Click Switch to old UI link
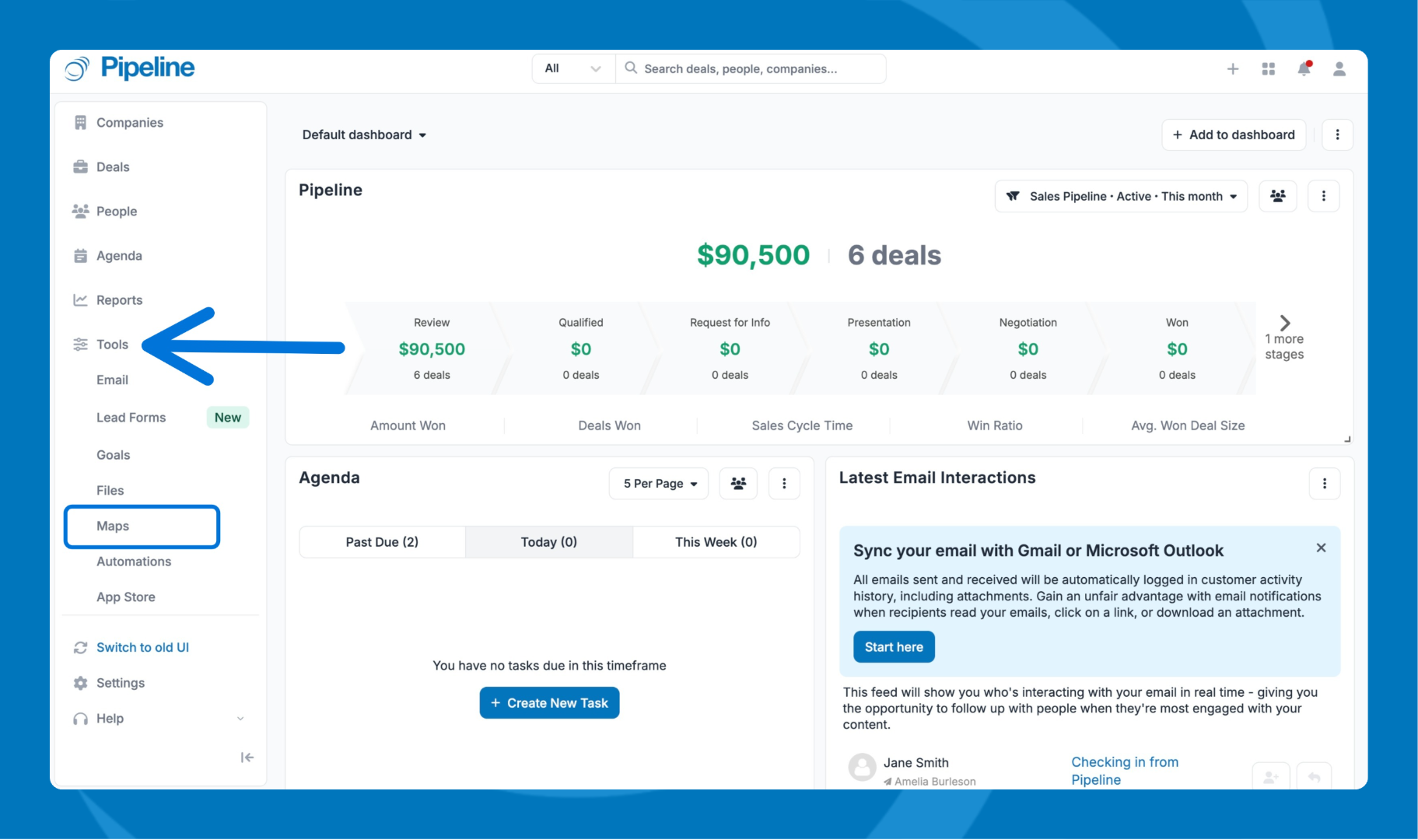Image resolution: width=1418 pixels, height=840 pixels. tap(142, 647)
